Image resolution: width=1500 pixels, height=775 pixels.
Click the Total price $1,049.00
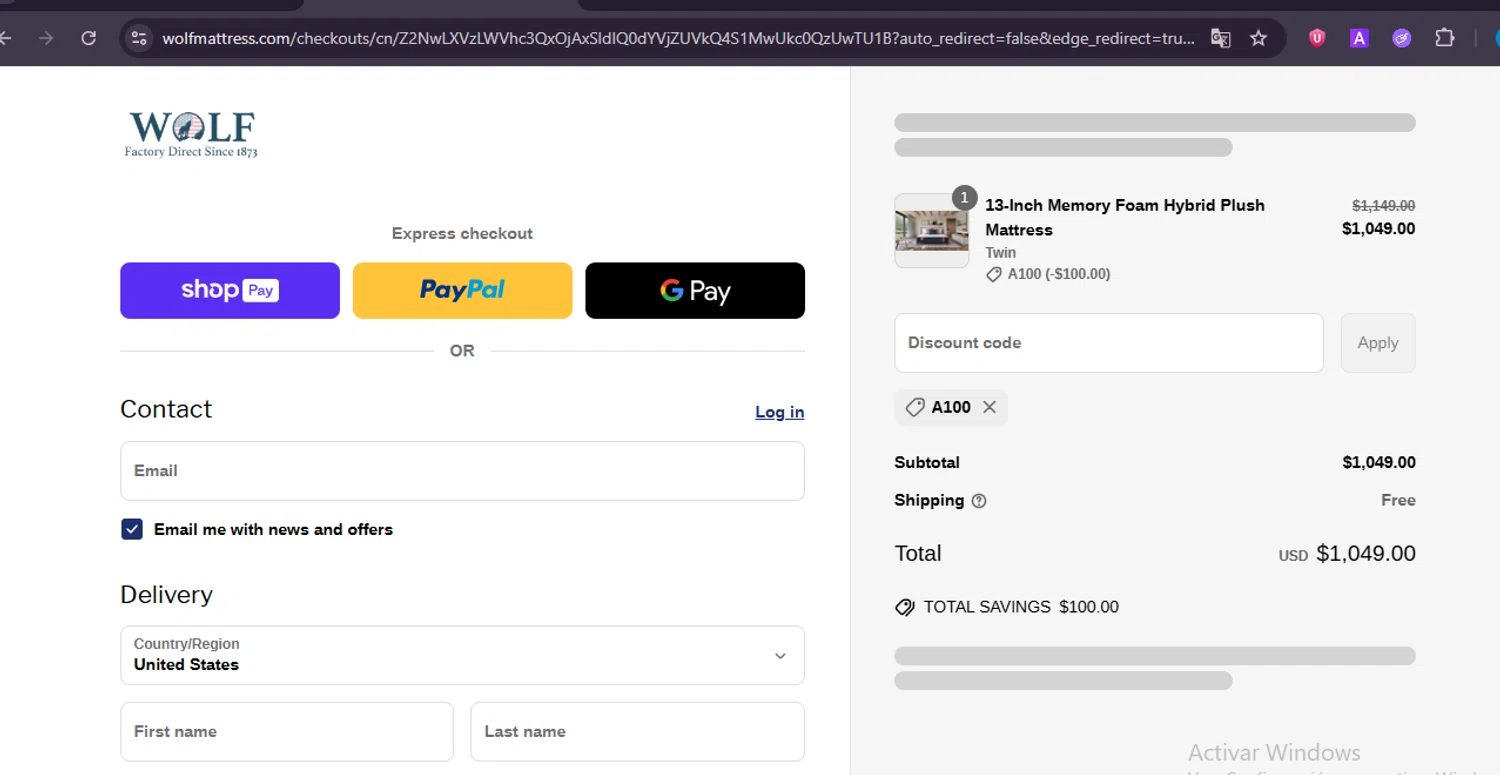coord(1366,554)
